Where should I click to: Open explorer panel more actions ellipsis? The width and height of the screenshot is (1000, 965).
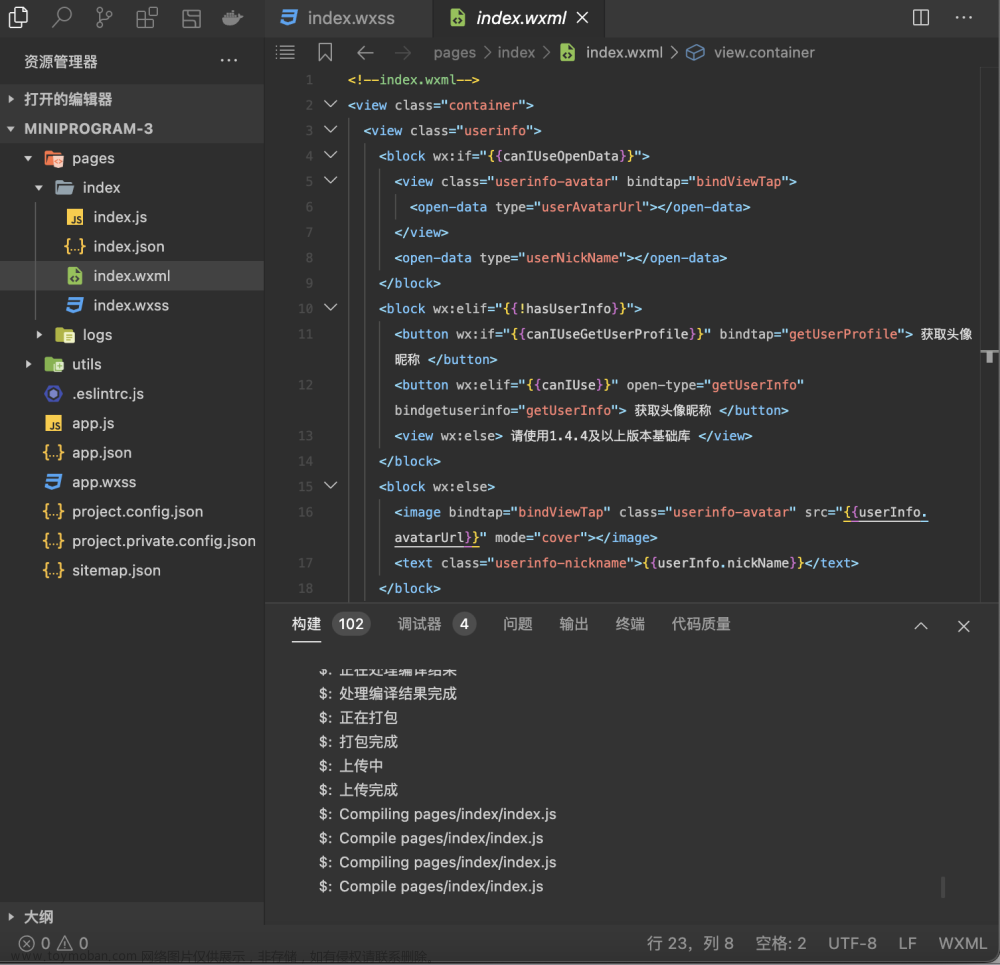228,61
